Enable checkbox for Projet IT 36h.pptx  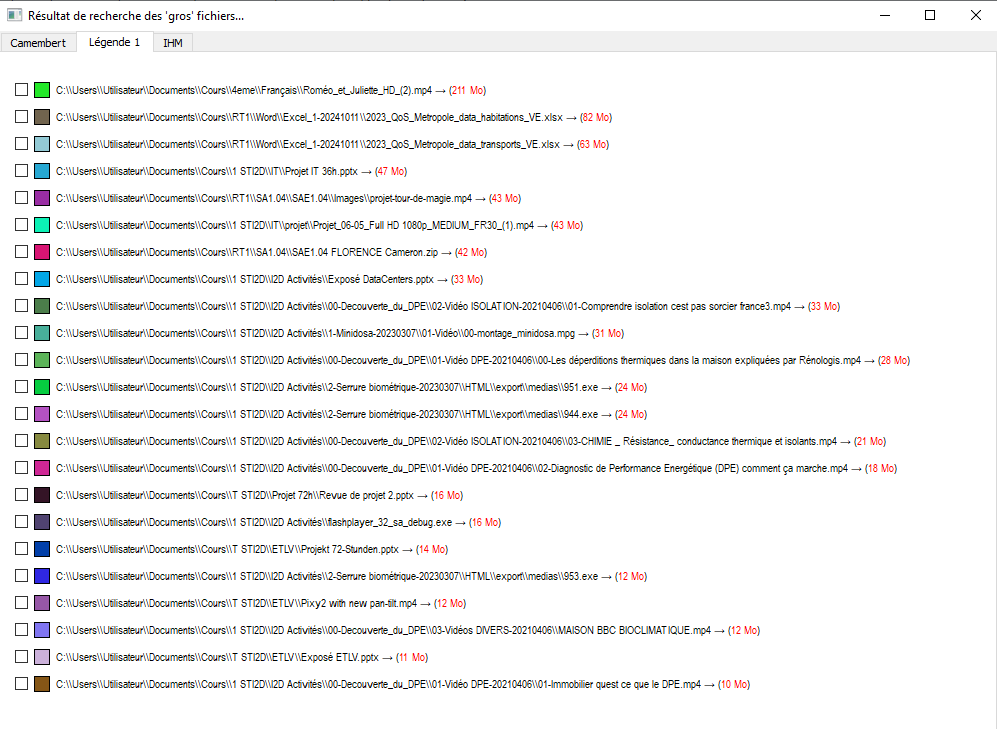(x=22, y=171)
